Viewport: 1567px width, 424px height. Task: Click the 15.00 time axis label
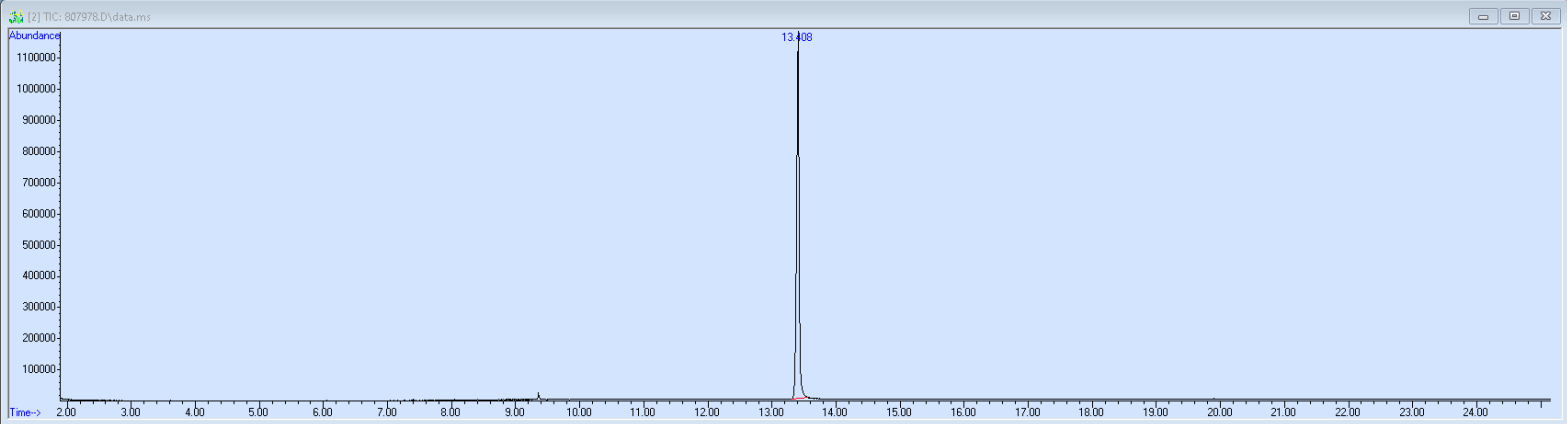coord(899,411)
